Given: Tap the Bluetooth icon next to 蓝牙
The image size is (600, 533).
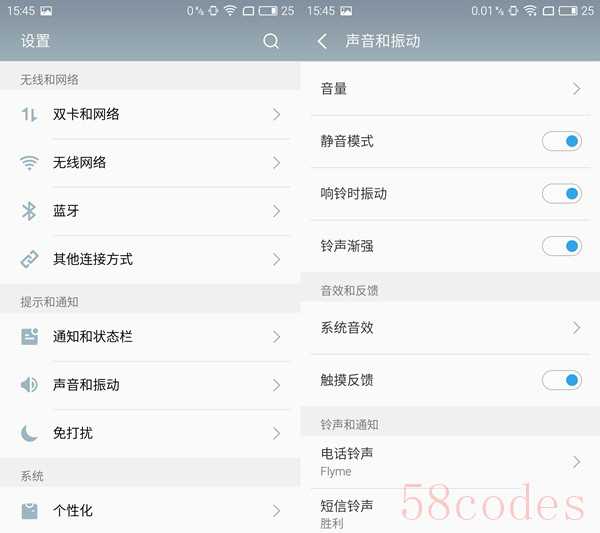Looking at the screenshot, I should pyautogui.click(x=29, y=211).
